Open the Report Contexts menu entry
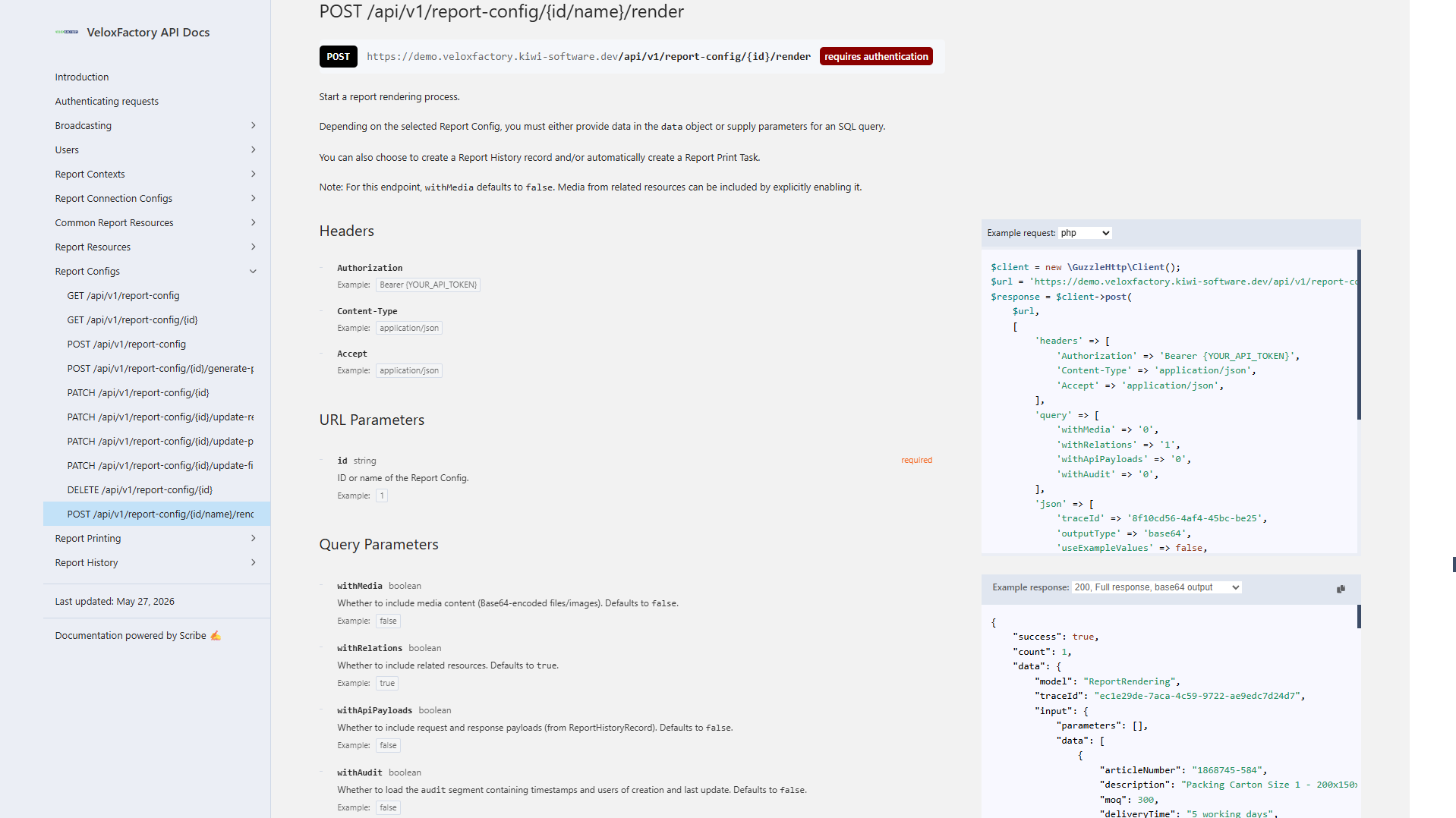 (x=90, y=174)
